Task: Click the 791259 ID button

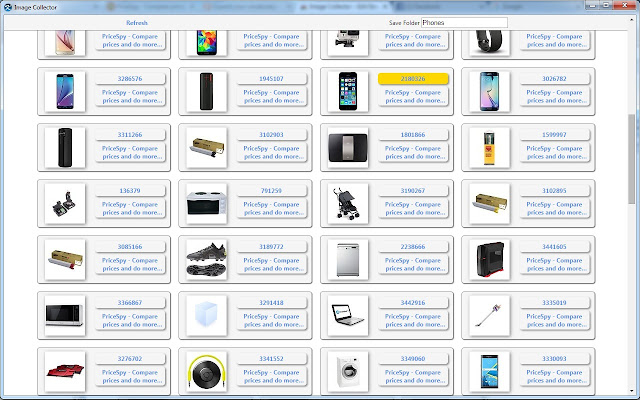Action: coord(271,191)
